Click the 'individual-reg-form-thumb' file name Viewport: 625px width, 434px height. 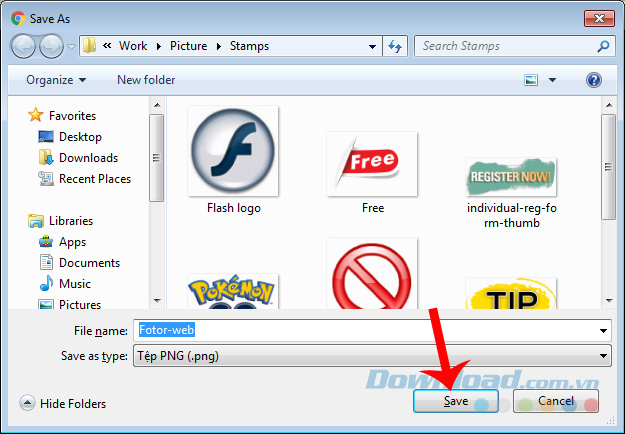pyautogui.click(x=512, y=215)
